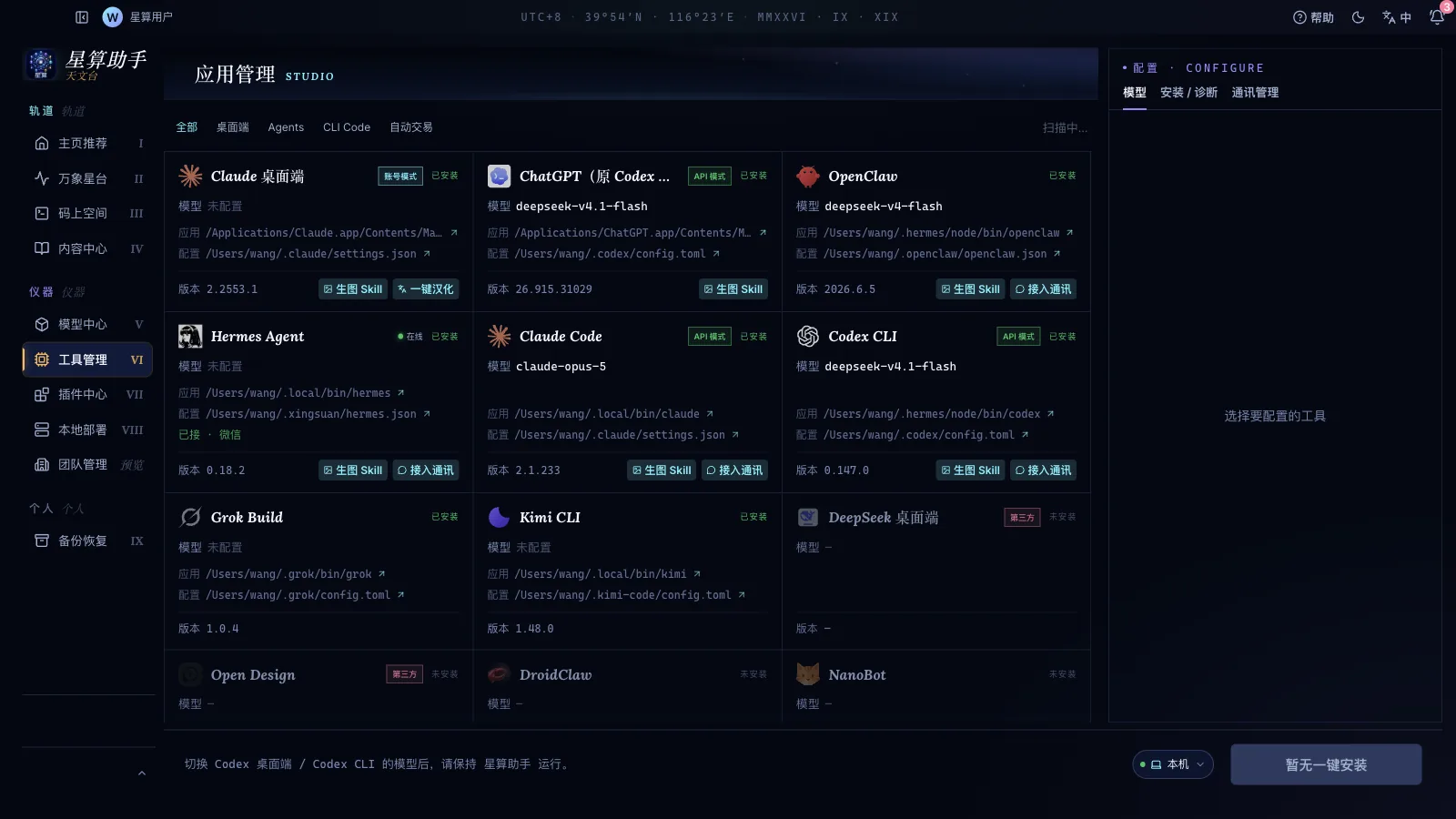This screenshot has height=819, width=1456.
Task: Click the OpenClaw app icon
Action: [807, 177]
